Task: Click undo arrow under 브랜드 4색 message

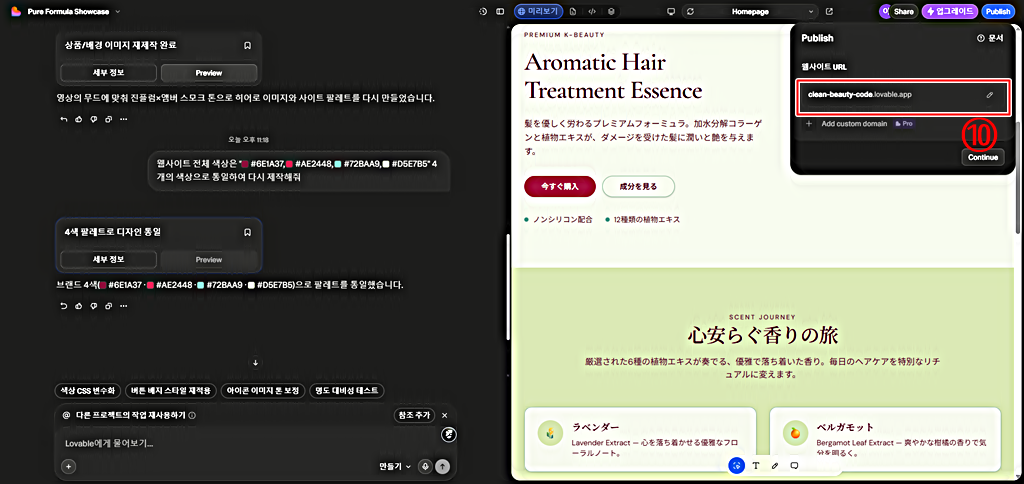Action: pyautogui.click(x=64, y=306)
